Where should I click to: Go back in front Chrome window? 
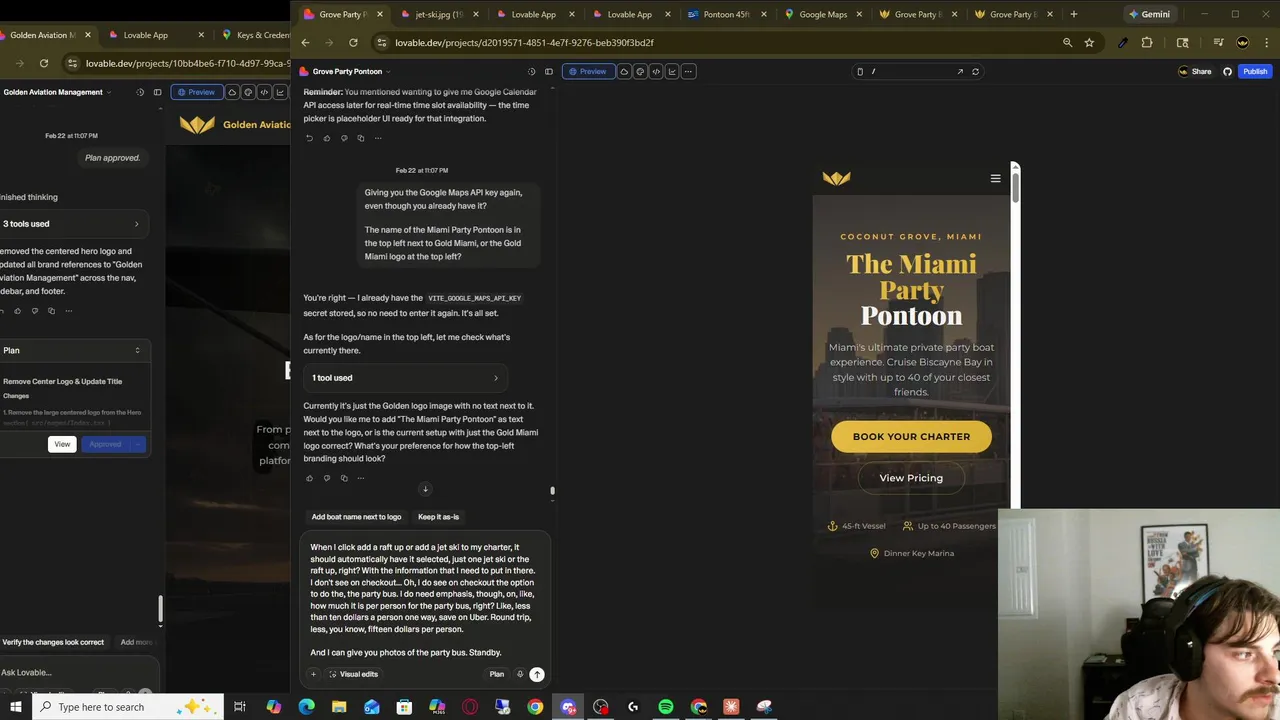(x=305, y=43)
